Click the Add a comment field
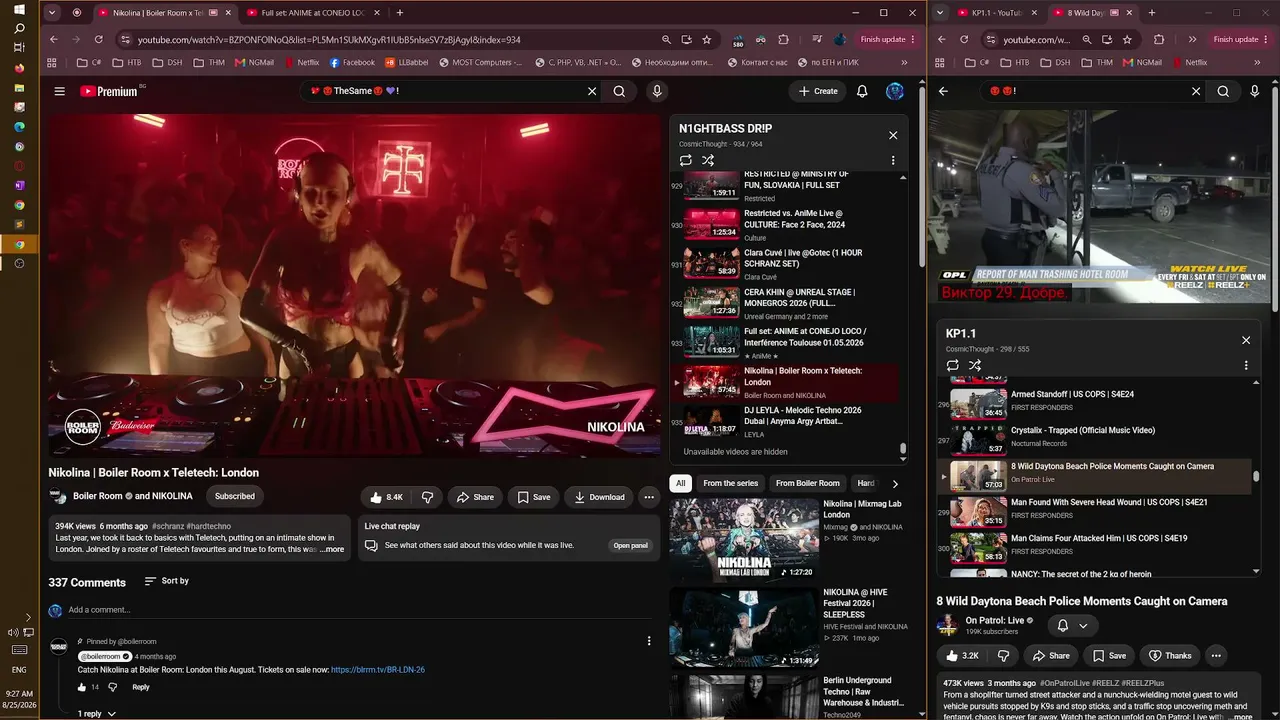 pyautogui.click(x=360, y=610)
